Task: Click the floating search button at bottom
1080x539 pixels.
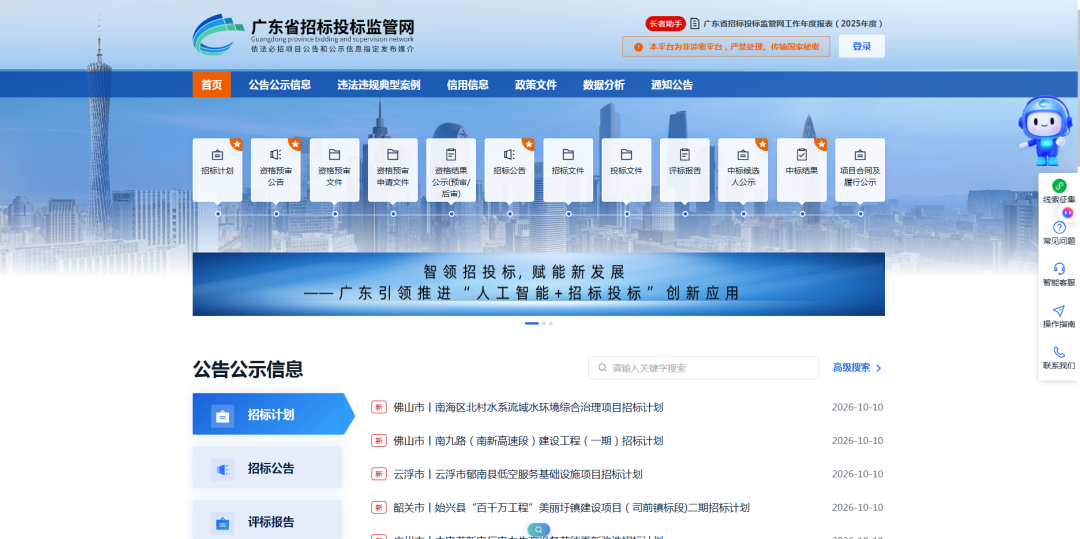Action: (x=538, y=529)
